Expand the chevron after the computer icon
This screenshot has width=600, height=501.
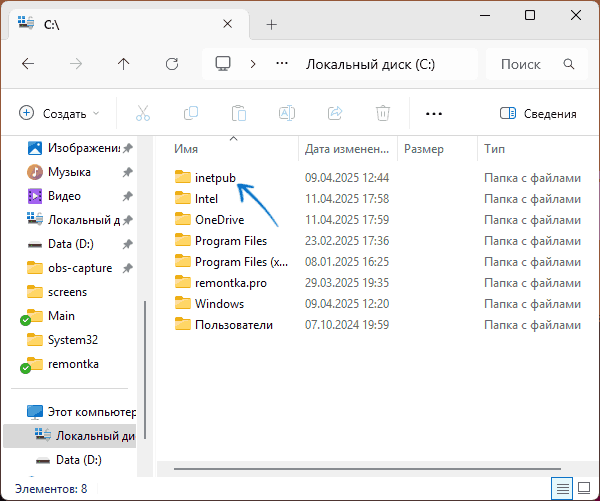click(253, 64)
